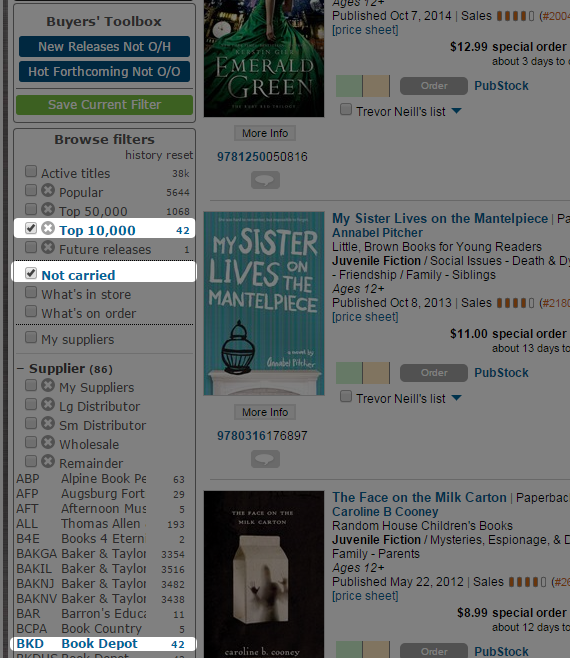The width and height of the screenshot is (570, 658).
Task: Click the exclude icon beside Wholesale
Action: click(x=48, y=442)
